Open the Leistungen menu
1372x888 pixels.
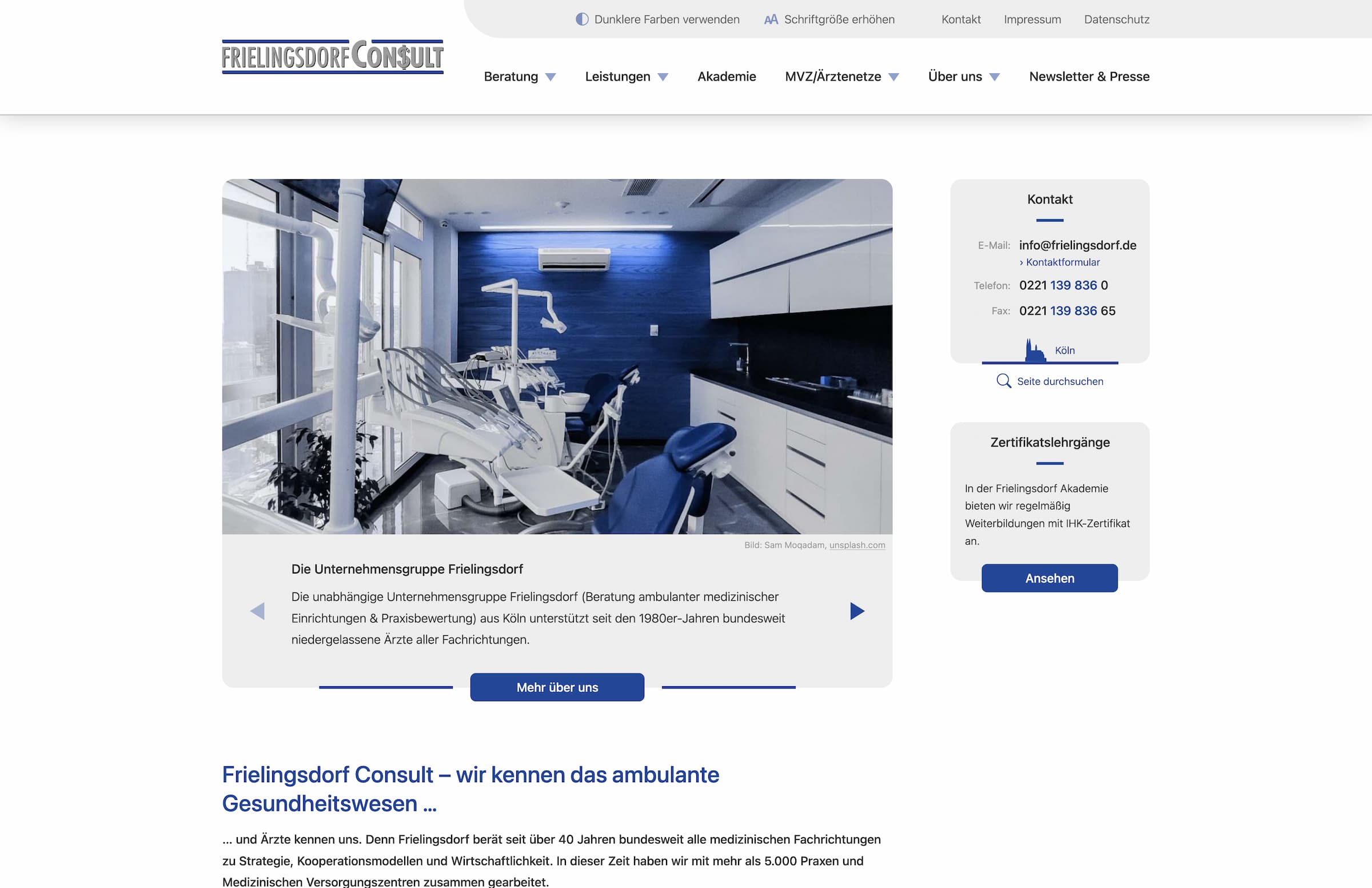click(617, 76)
